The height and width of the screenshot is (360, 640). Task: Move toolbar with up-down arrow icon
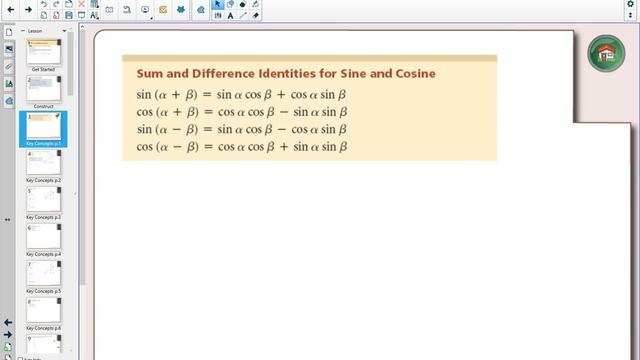[x=630, y=15]
